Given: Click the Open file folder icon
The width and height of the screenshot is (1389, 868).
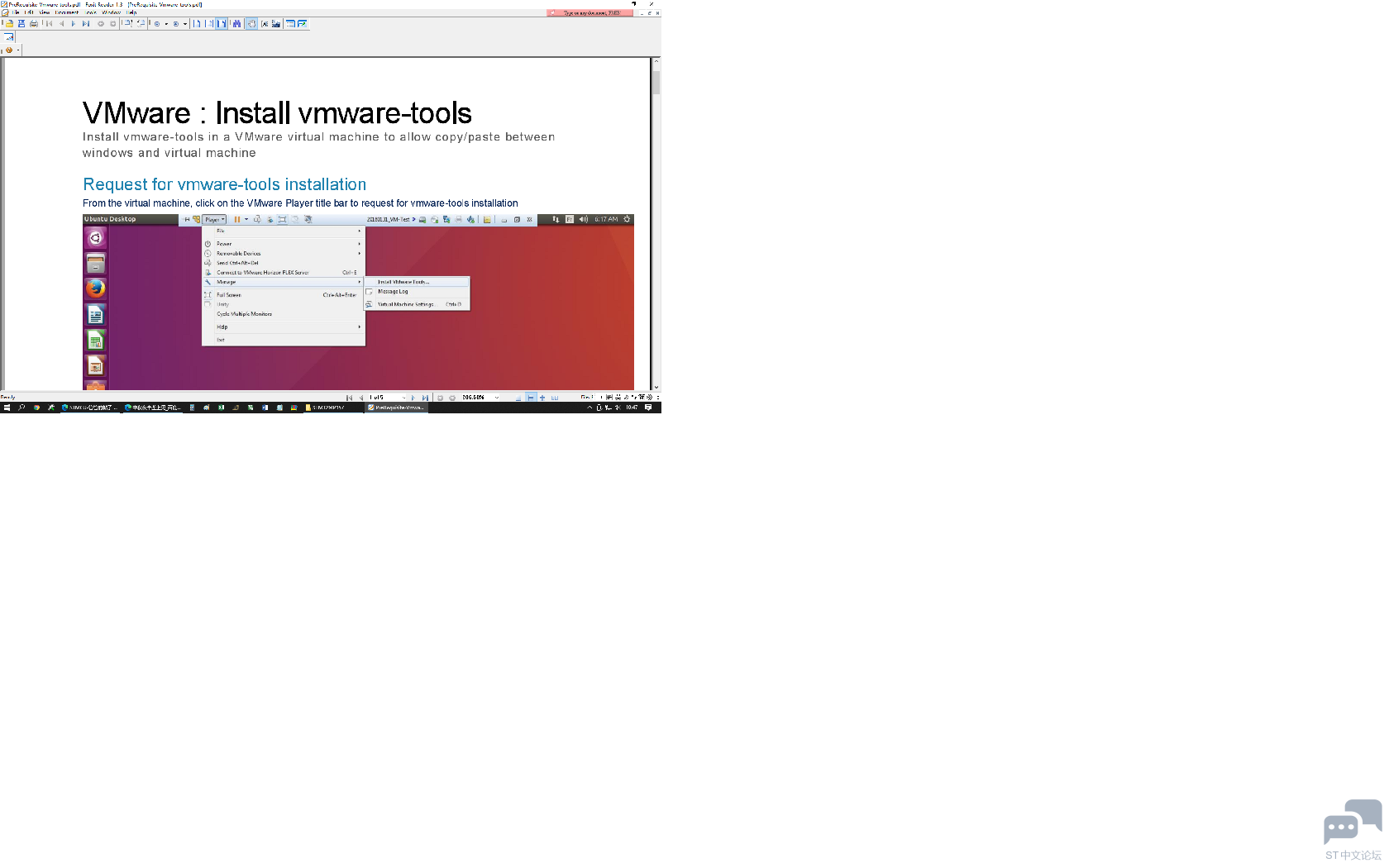Looking at the screenshot, I should (x=9, y=24).
